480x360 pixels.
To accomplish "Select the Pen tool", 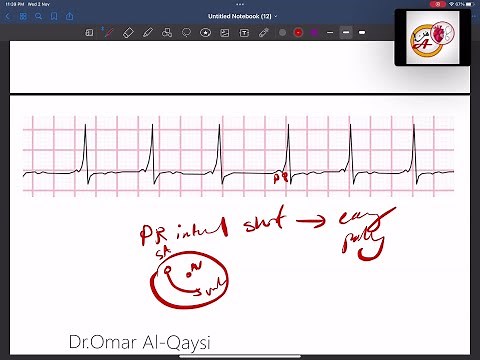I will (109, 33).
